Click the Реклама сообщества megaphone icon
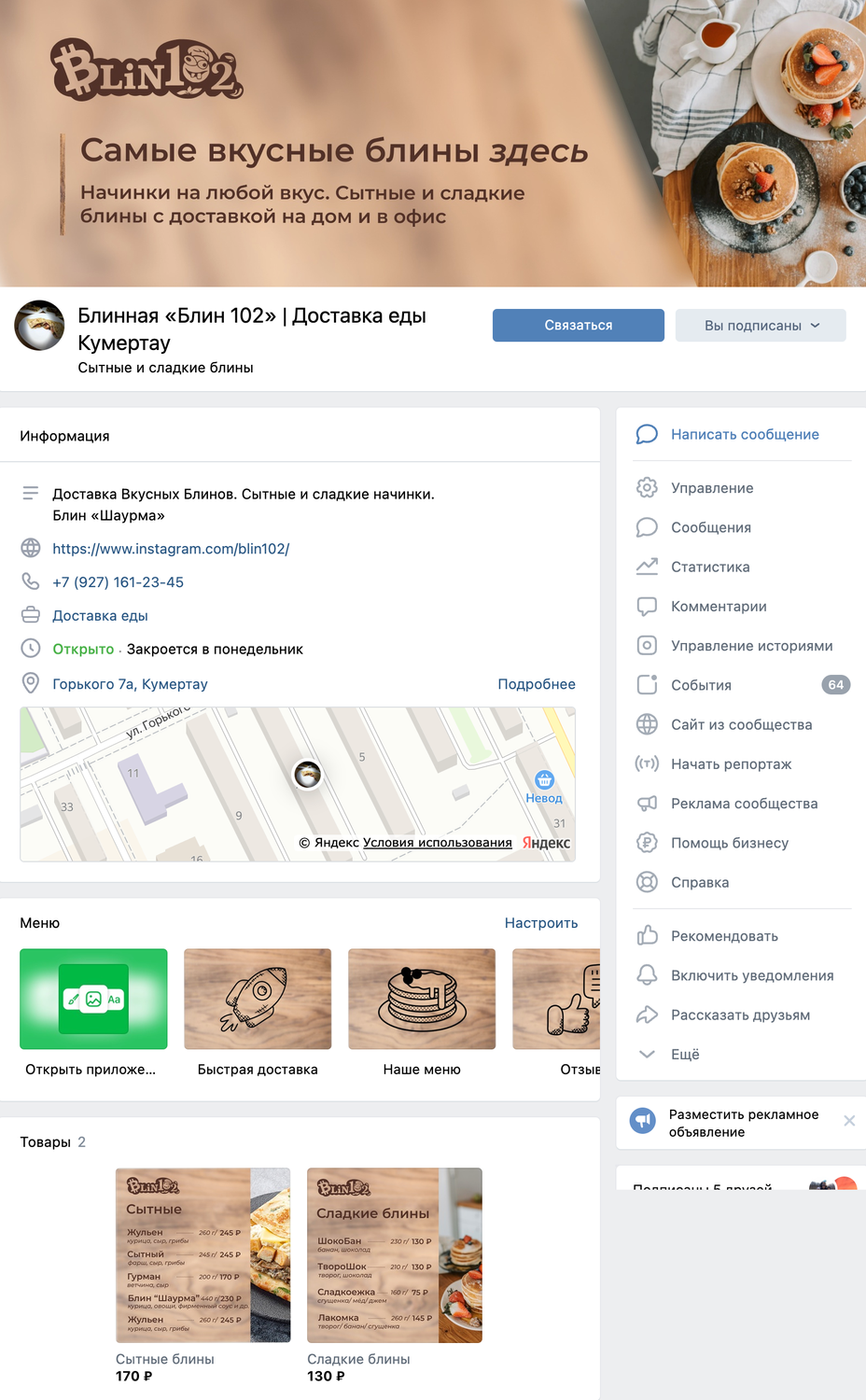 [x=647, y=803]
